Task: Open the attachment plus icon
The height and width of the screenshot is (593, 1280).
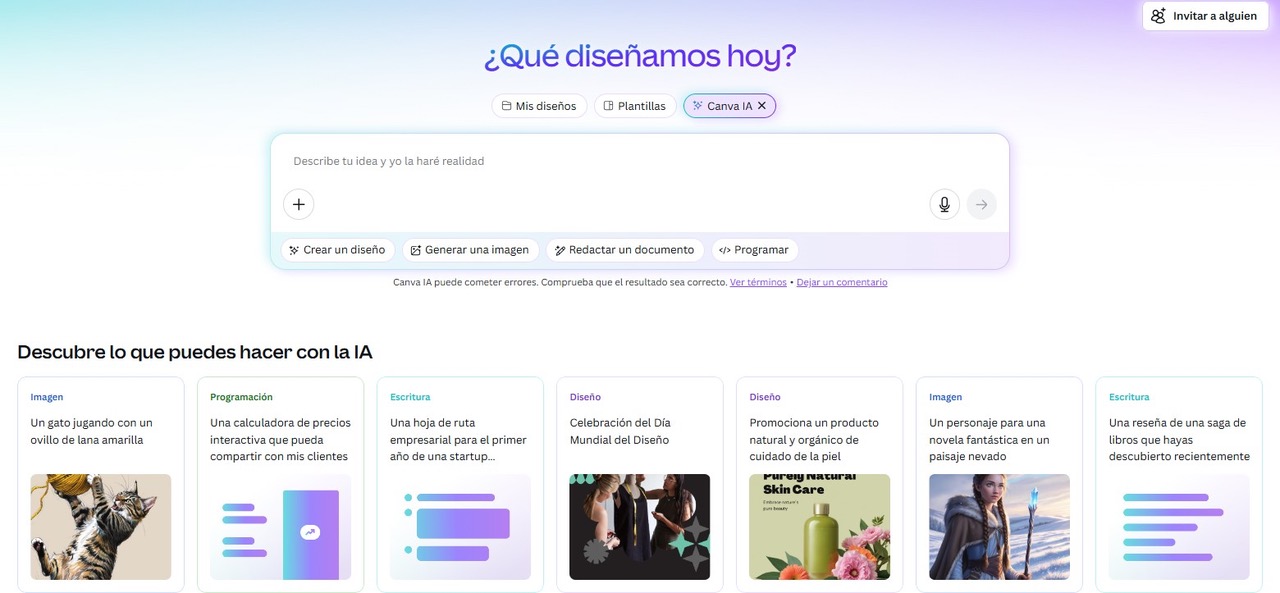Action: pos(298,204)
